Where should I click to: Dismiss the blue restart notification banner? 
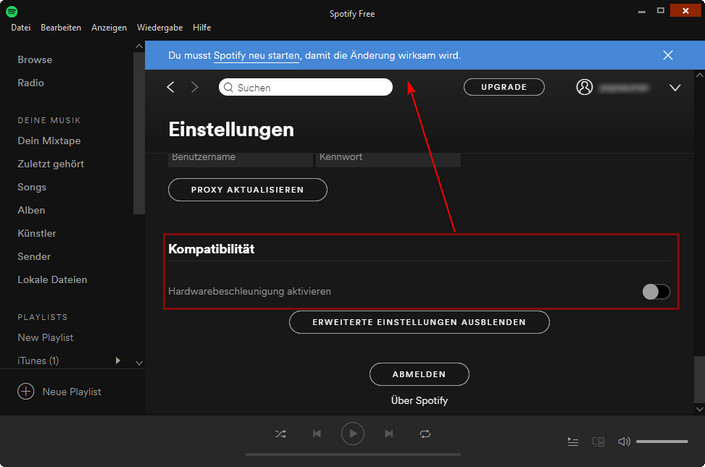coord(668,55)
